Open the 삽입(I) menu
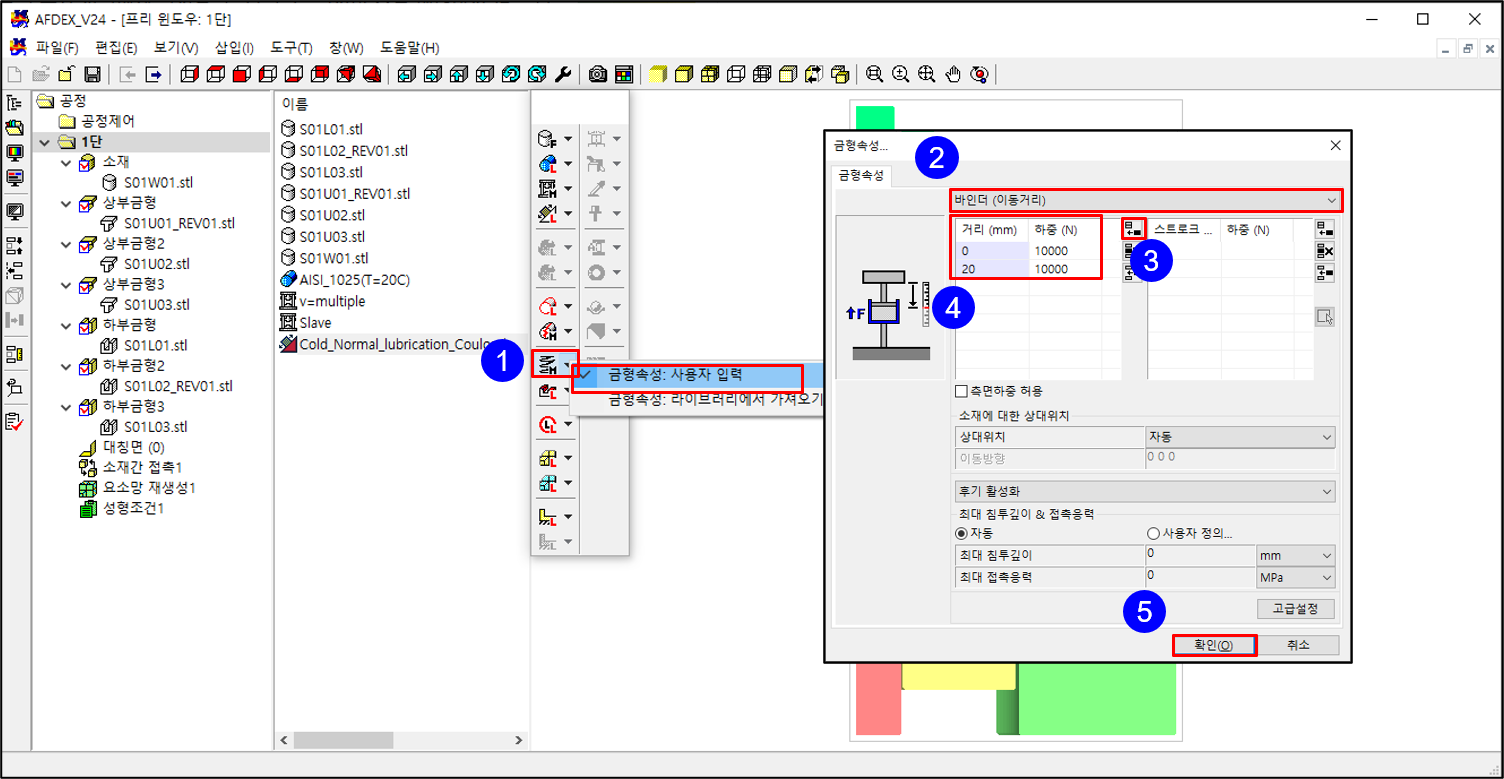 [234, 48]
